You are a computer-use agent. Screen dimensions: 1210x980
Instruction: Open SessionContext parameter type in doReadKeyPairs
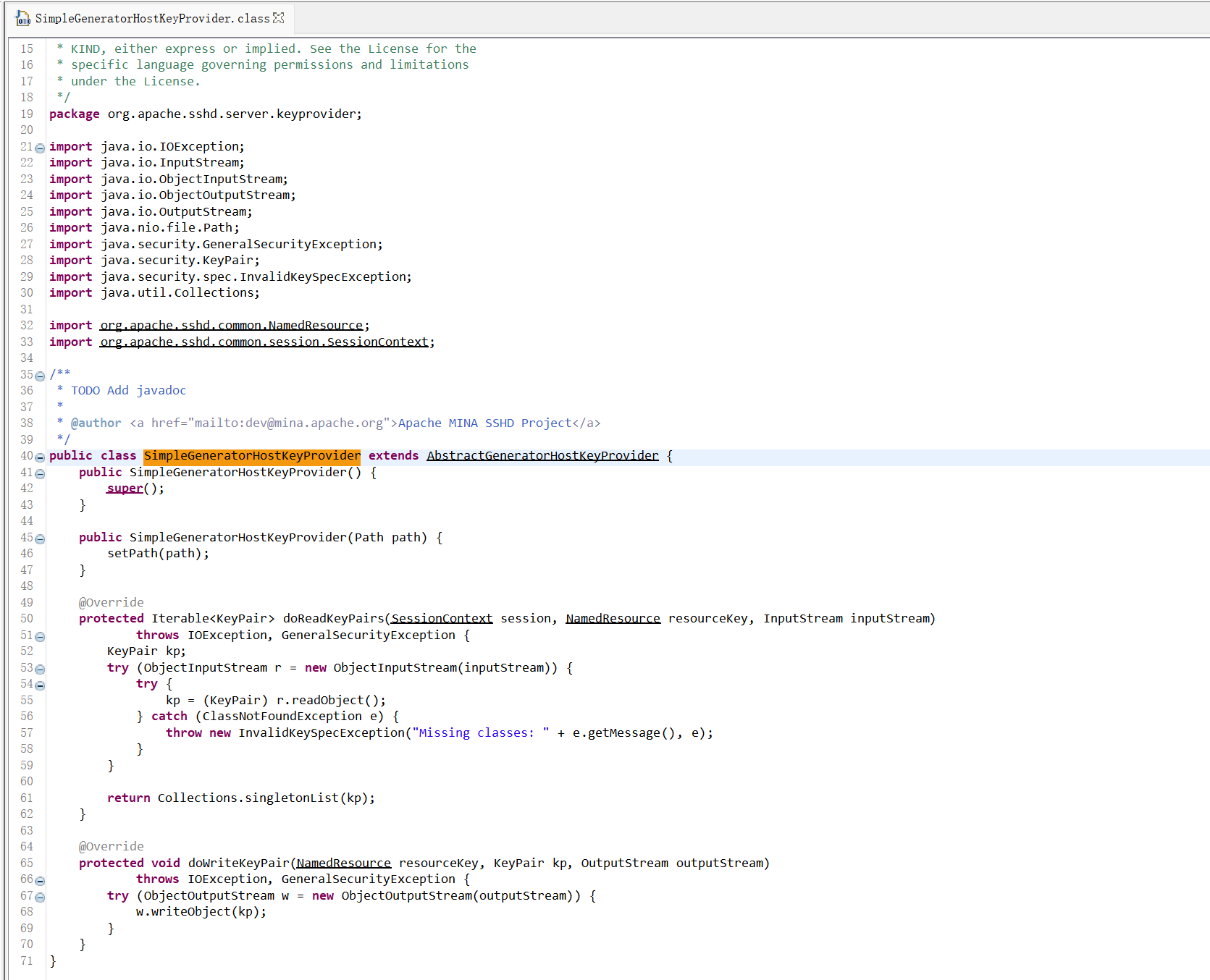coord(442,618)
